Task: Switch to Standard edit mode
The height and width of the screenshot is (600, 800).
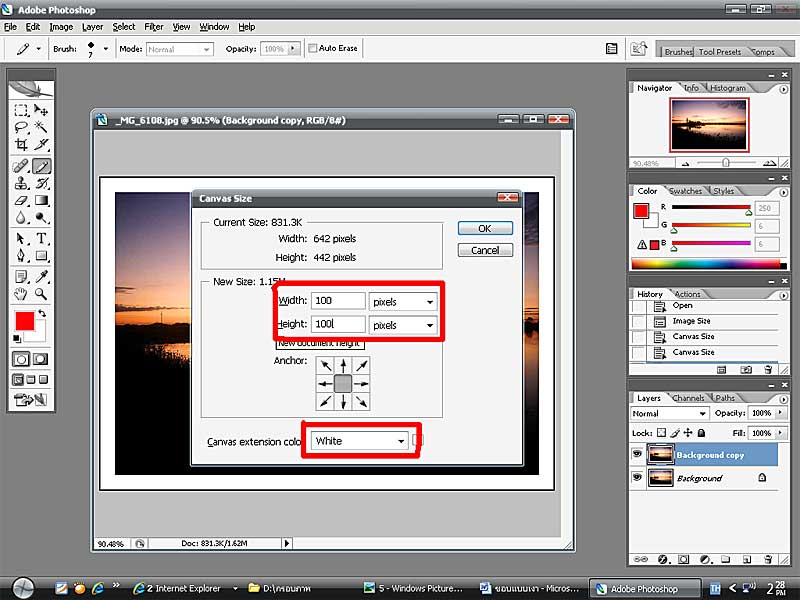Action: pos(21,359)
